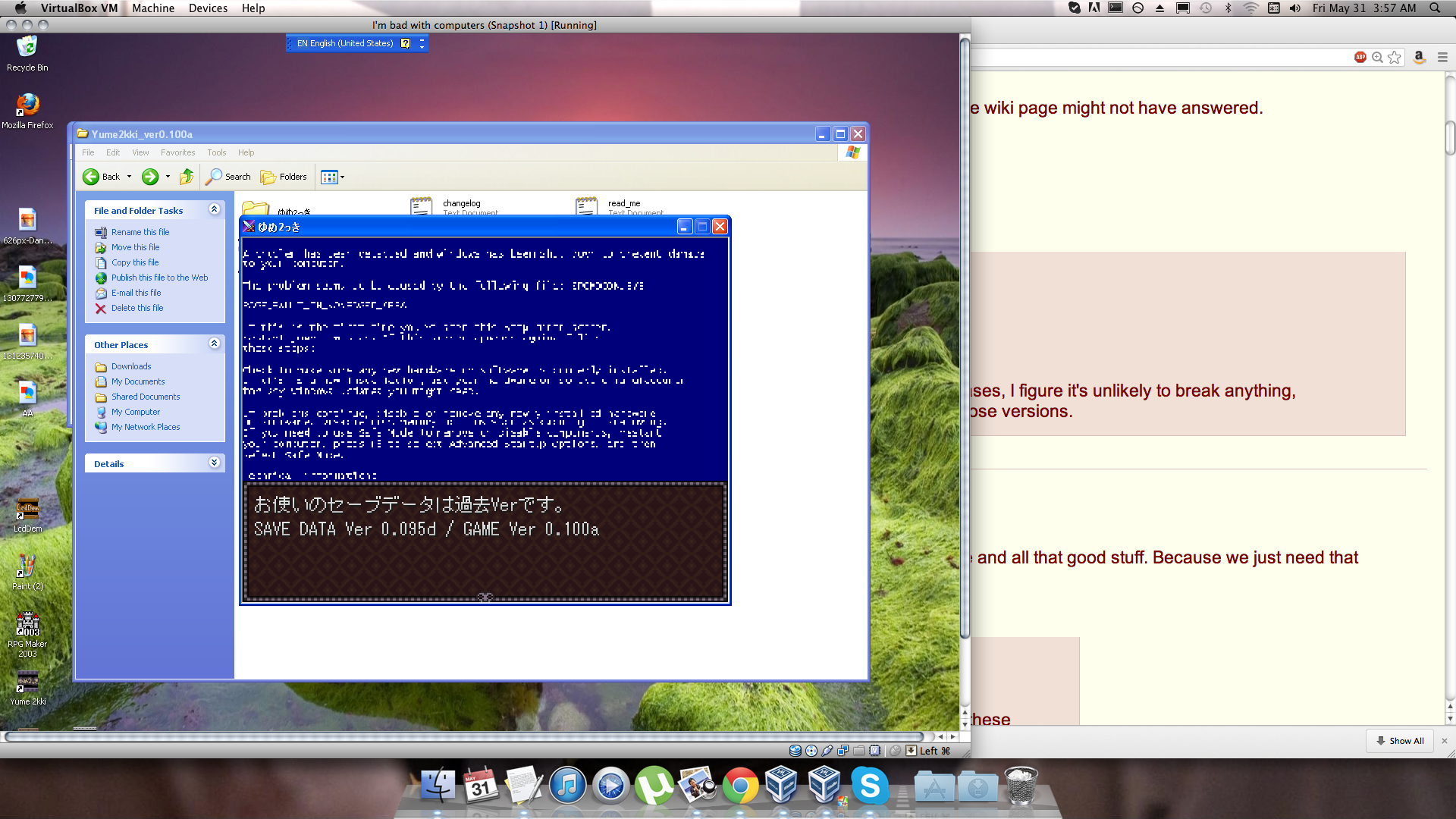Open the Help menu in Explorer
The image size is (1456, 819).
[x=246, y=152]
